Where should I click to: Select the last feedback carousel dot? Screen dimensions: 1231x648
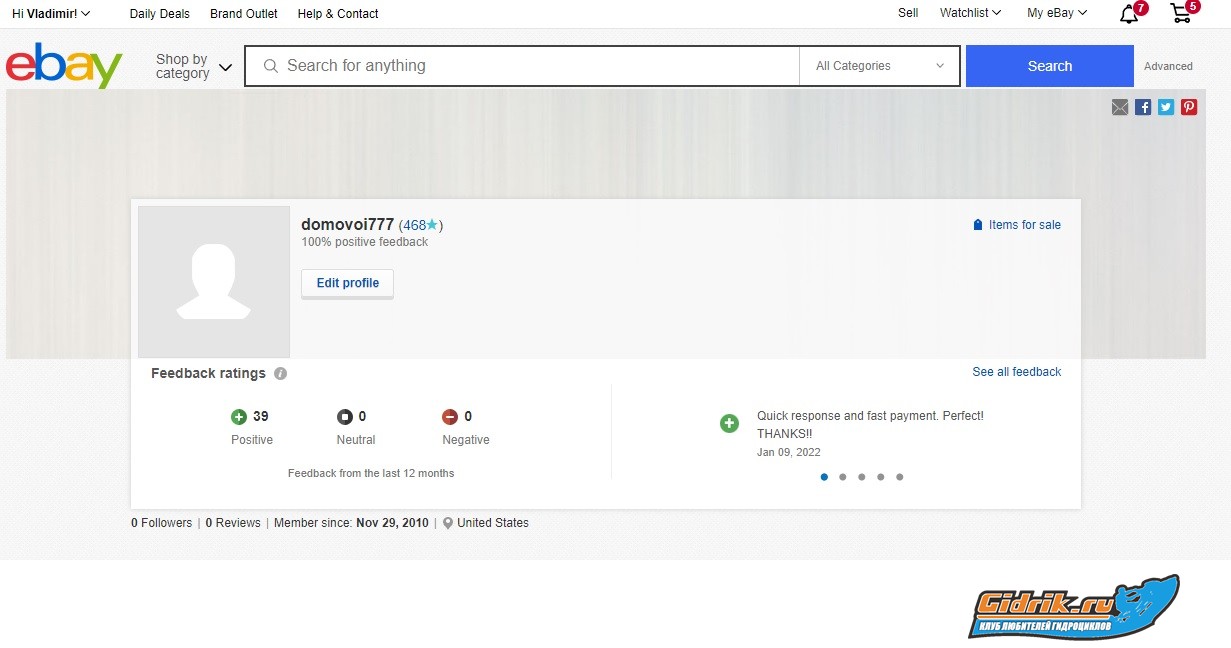900,477
